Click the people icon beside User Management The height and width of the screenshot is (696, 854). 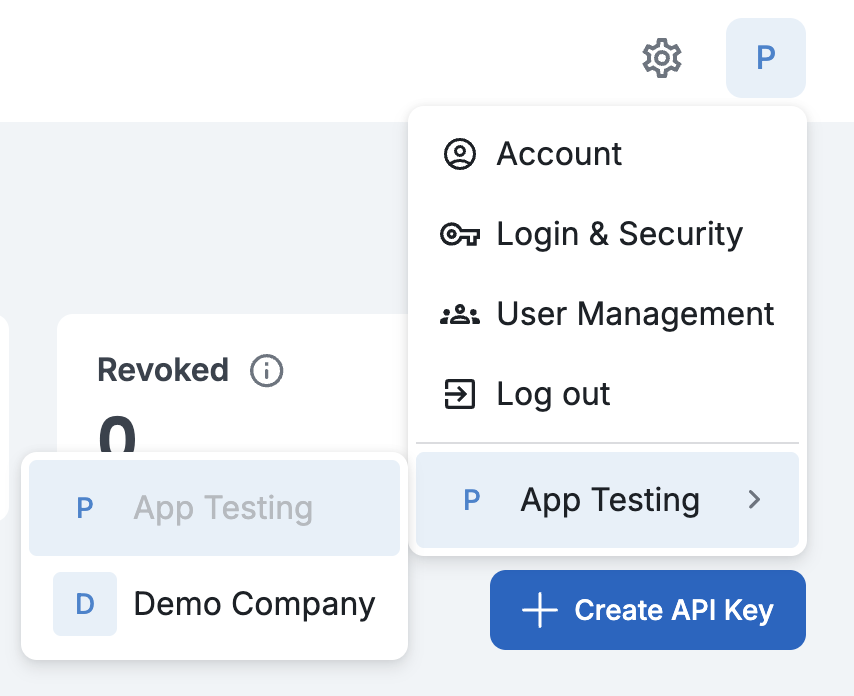tap(460, 314)
